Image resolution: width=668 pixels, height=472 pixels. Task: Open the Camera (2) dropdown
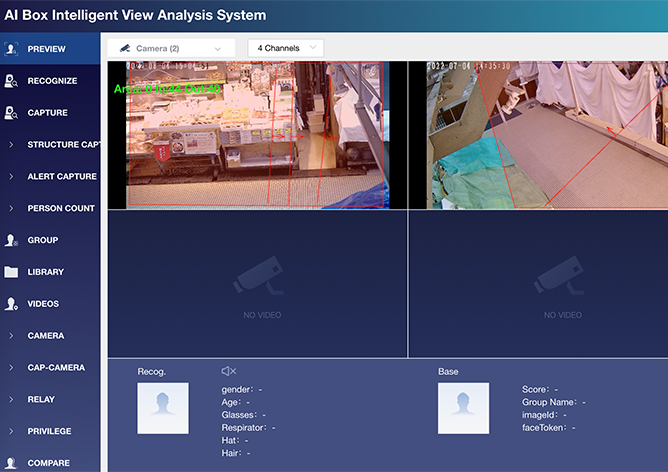click(170, 48)
